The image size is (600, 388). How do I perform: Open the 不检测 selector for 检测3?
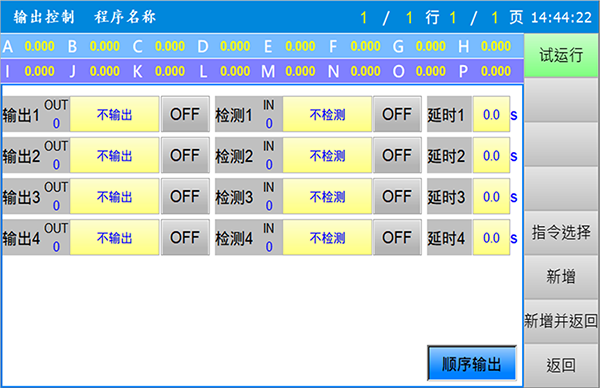click(327, 196)
